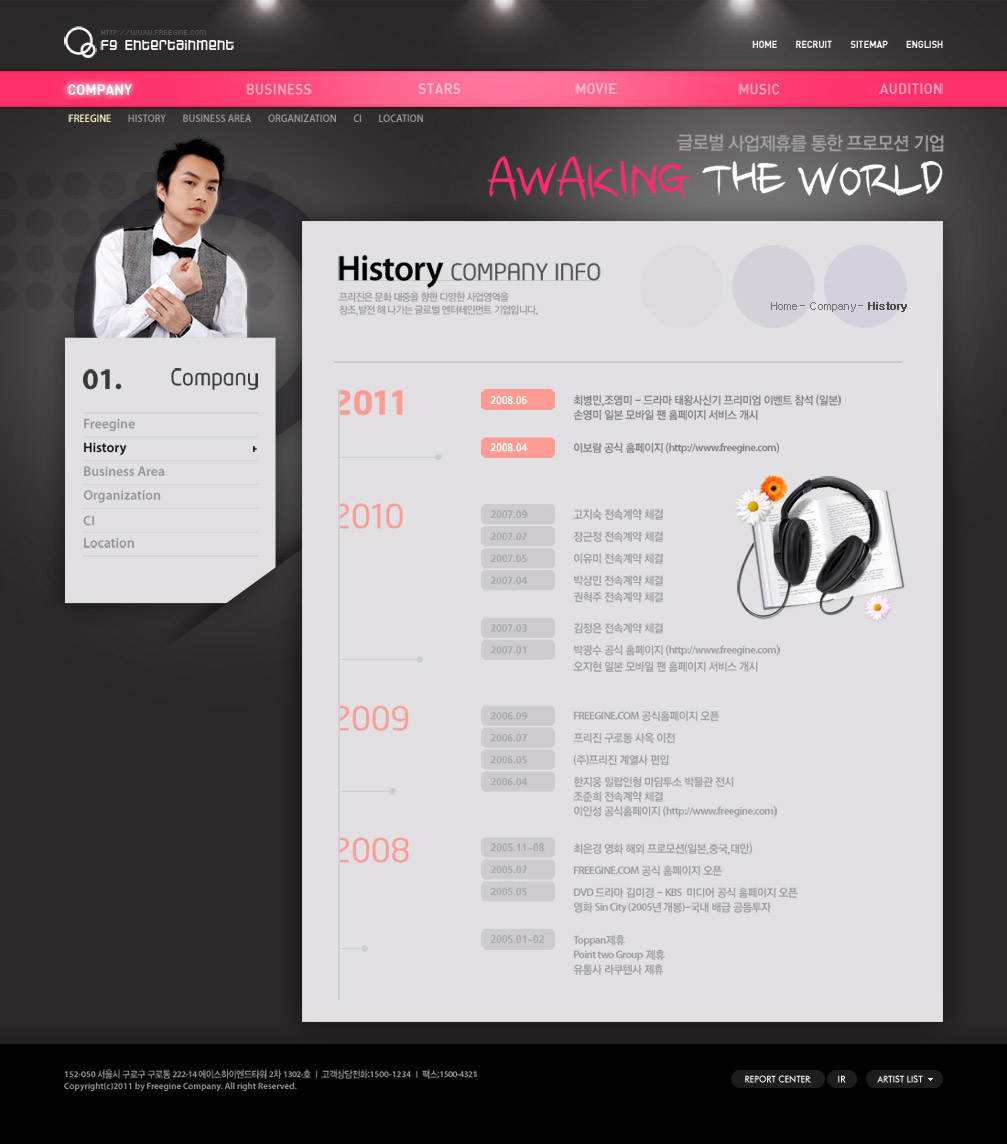
Task: Open the SITEMAP link
Action: pyautogui.click(x=868, y=45)
